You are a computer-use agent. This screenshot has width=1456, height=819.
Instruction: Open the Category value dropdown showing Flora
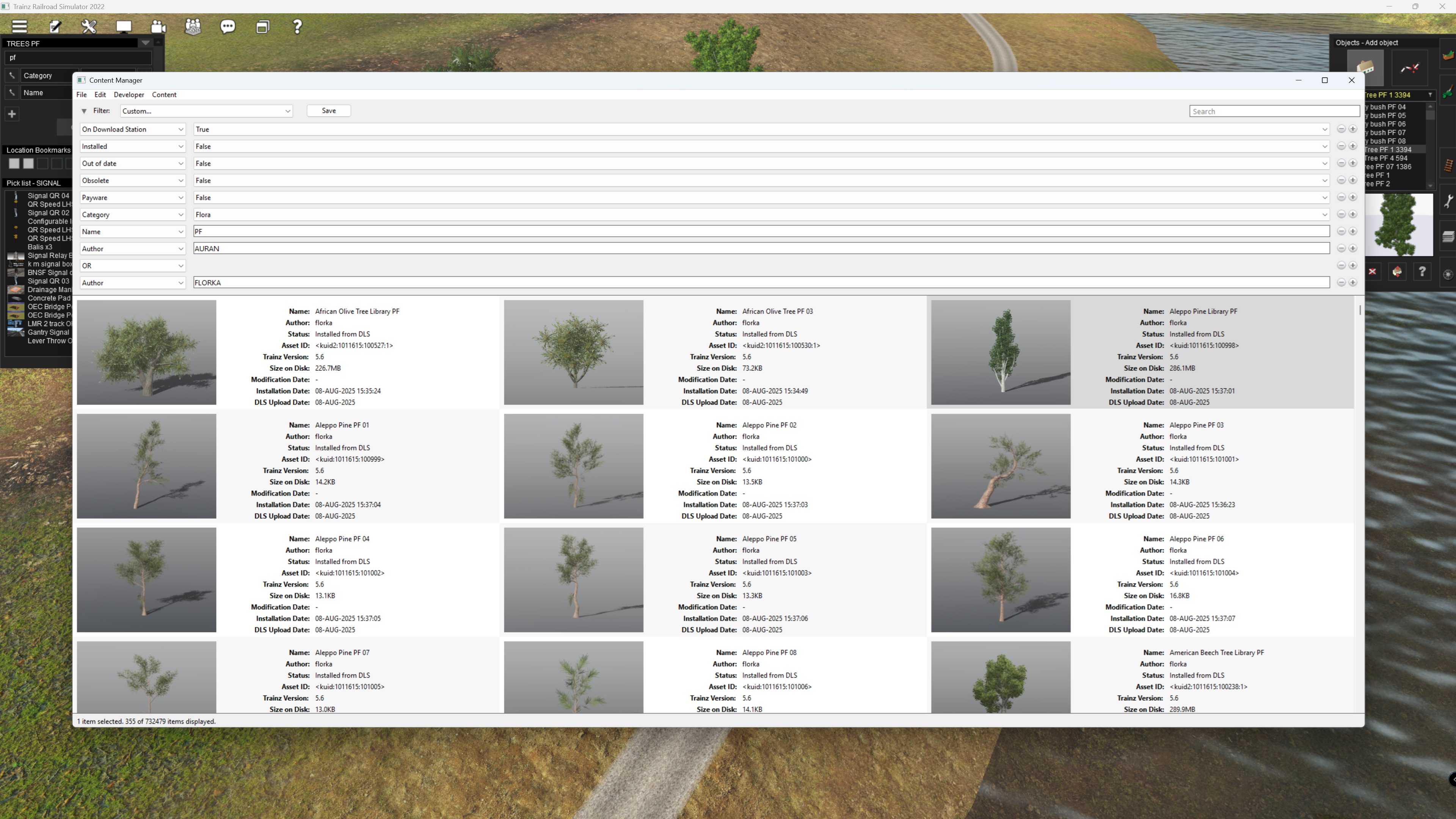(x=761, y=214)
